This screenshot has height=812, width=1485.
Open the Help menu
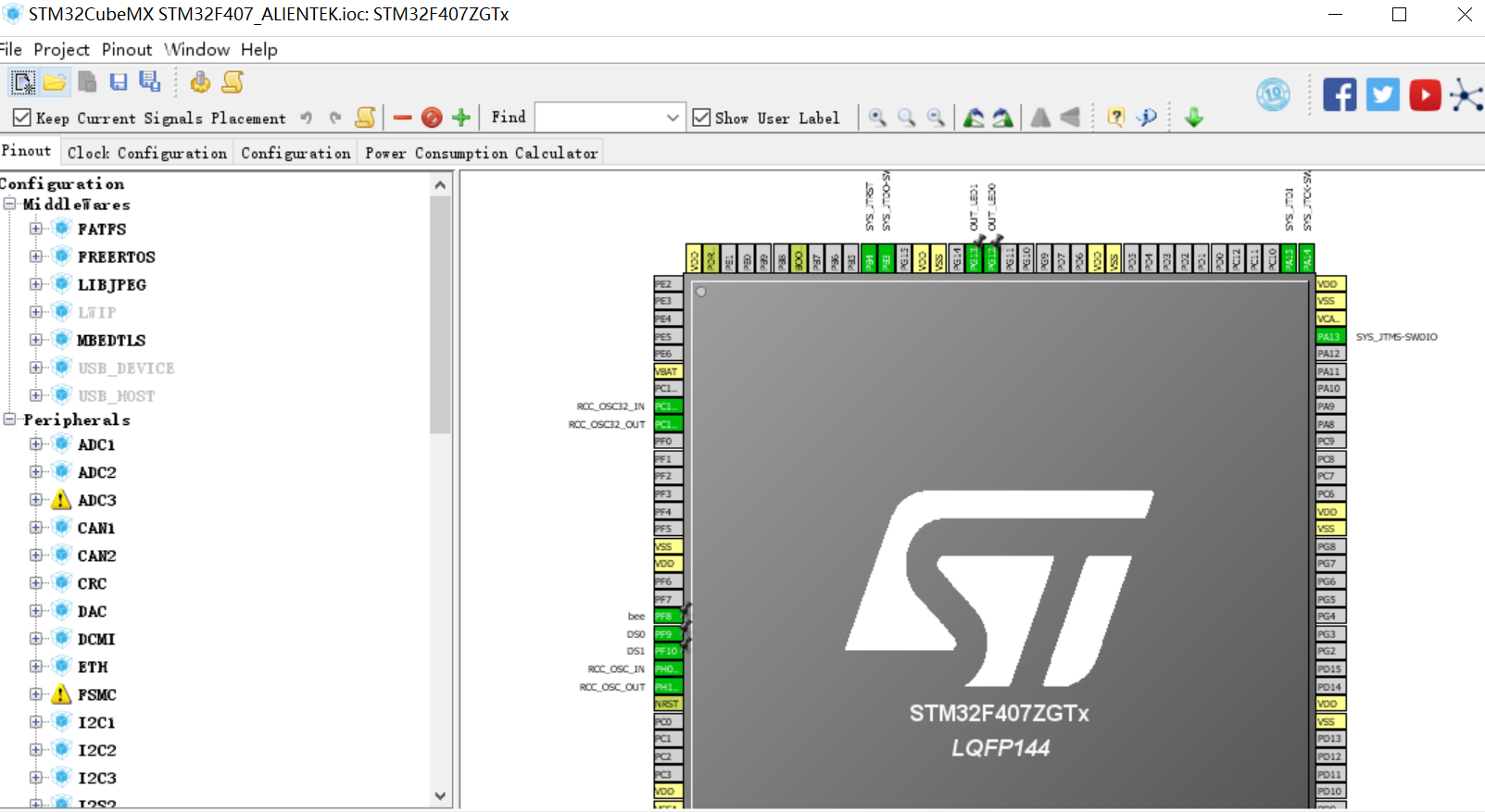(x=259, y=50)
